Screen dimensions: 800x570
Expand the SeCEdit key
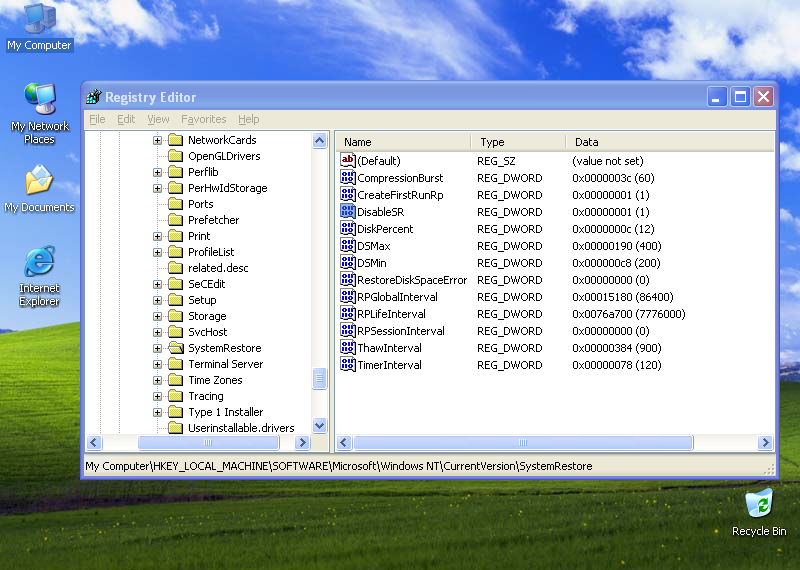[x=158, y=284]
